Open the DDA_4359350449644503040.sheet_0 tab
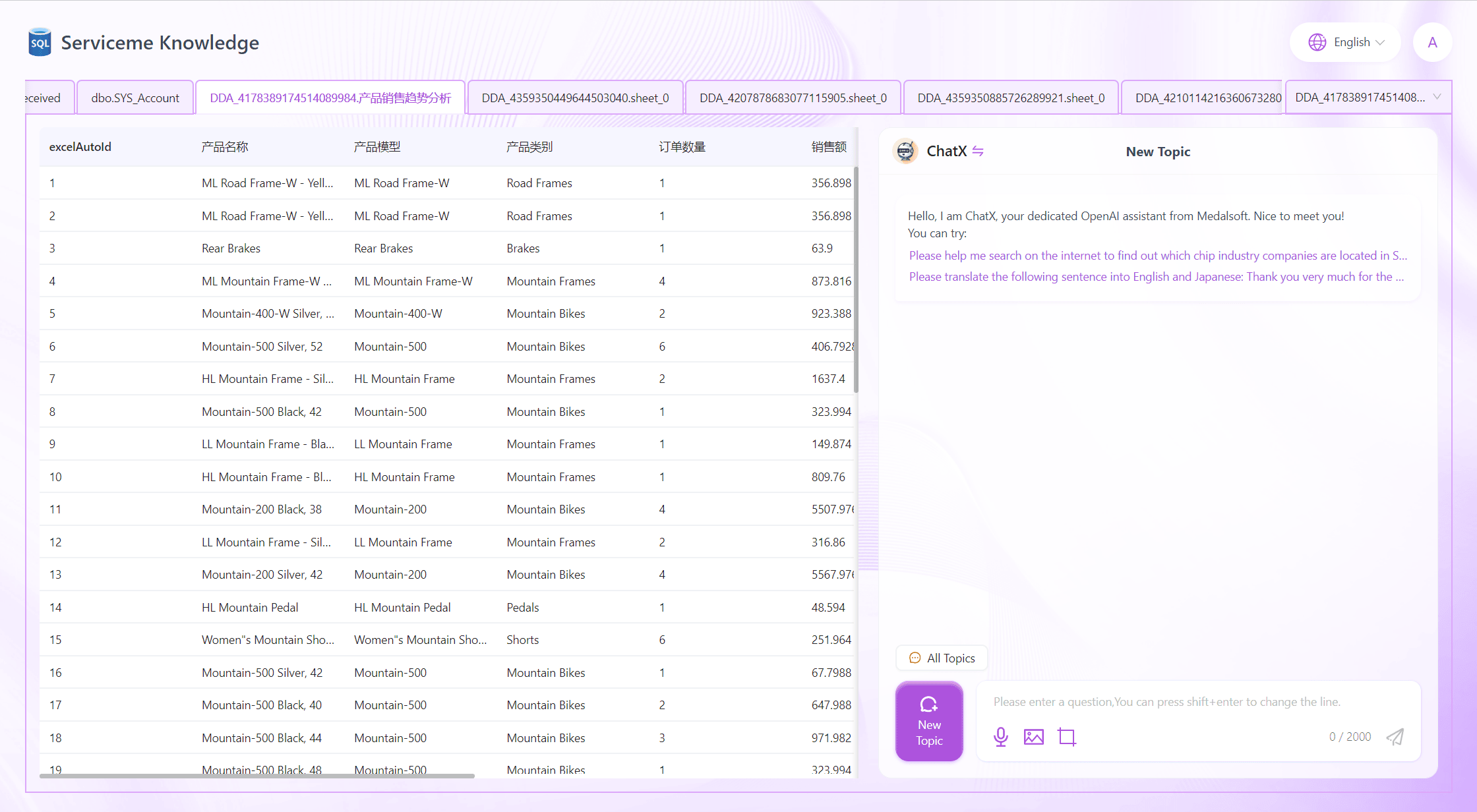Viewport: 1477px width, 812px height. [x=575, y=98]
